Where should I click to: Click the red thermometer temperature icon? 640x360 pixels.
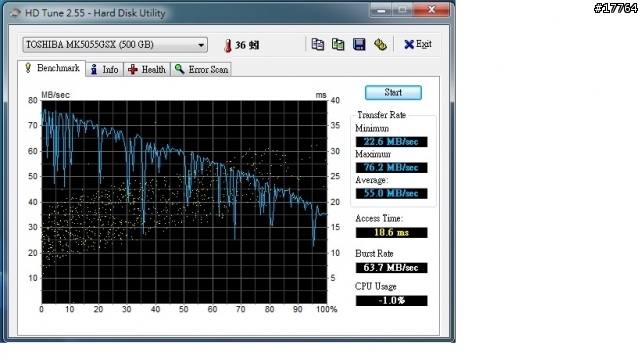[228, 45]
